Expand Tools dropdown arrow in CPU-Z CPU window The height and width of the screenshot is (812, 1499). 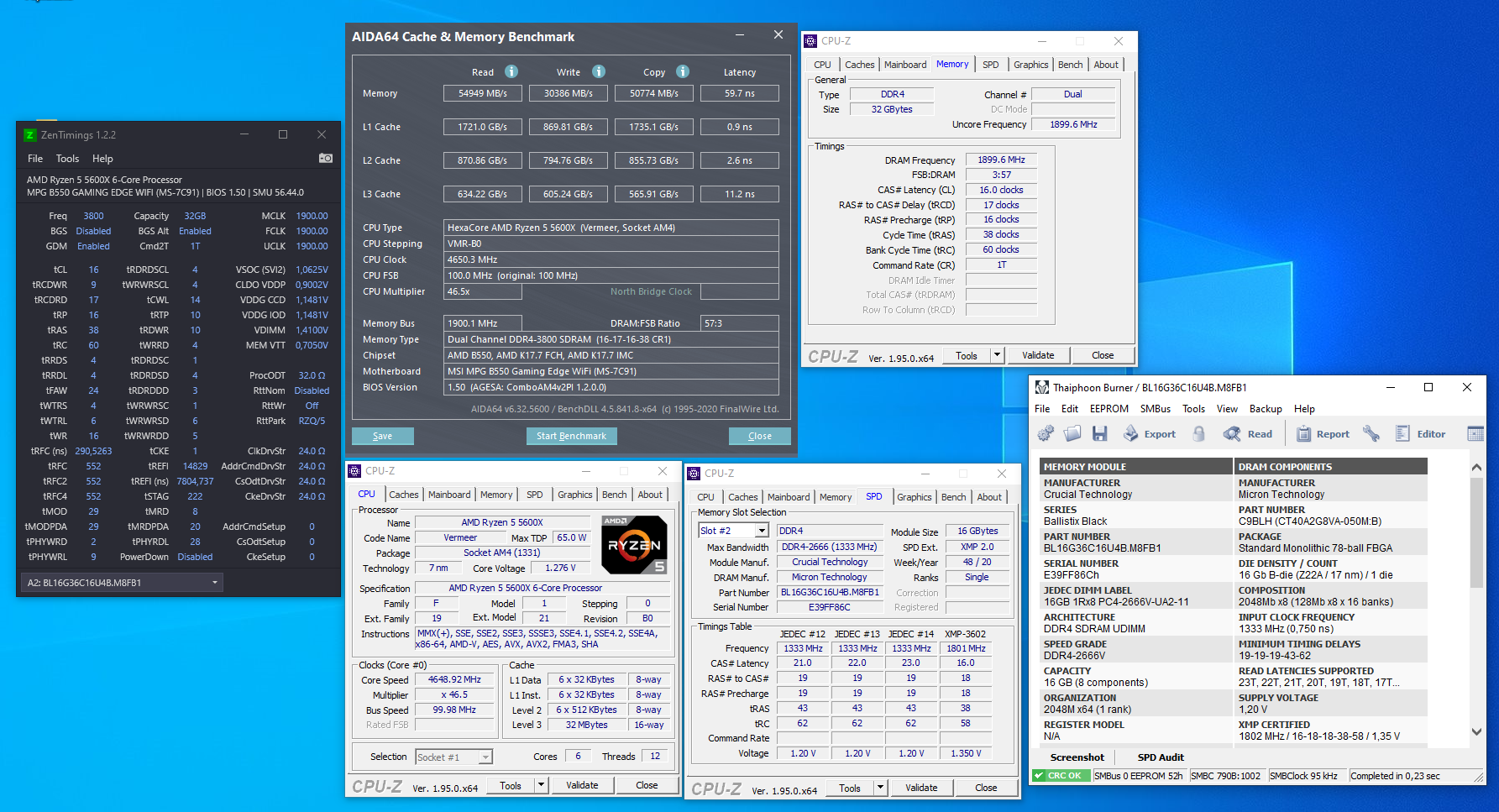(x=542, y=785)
